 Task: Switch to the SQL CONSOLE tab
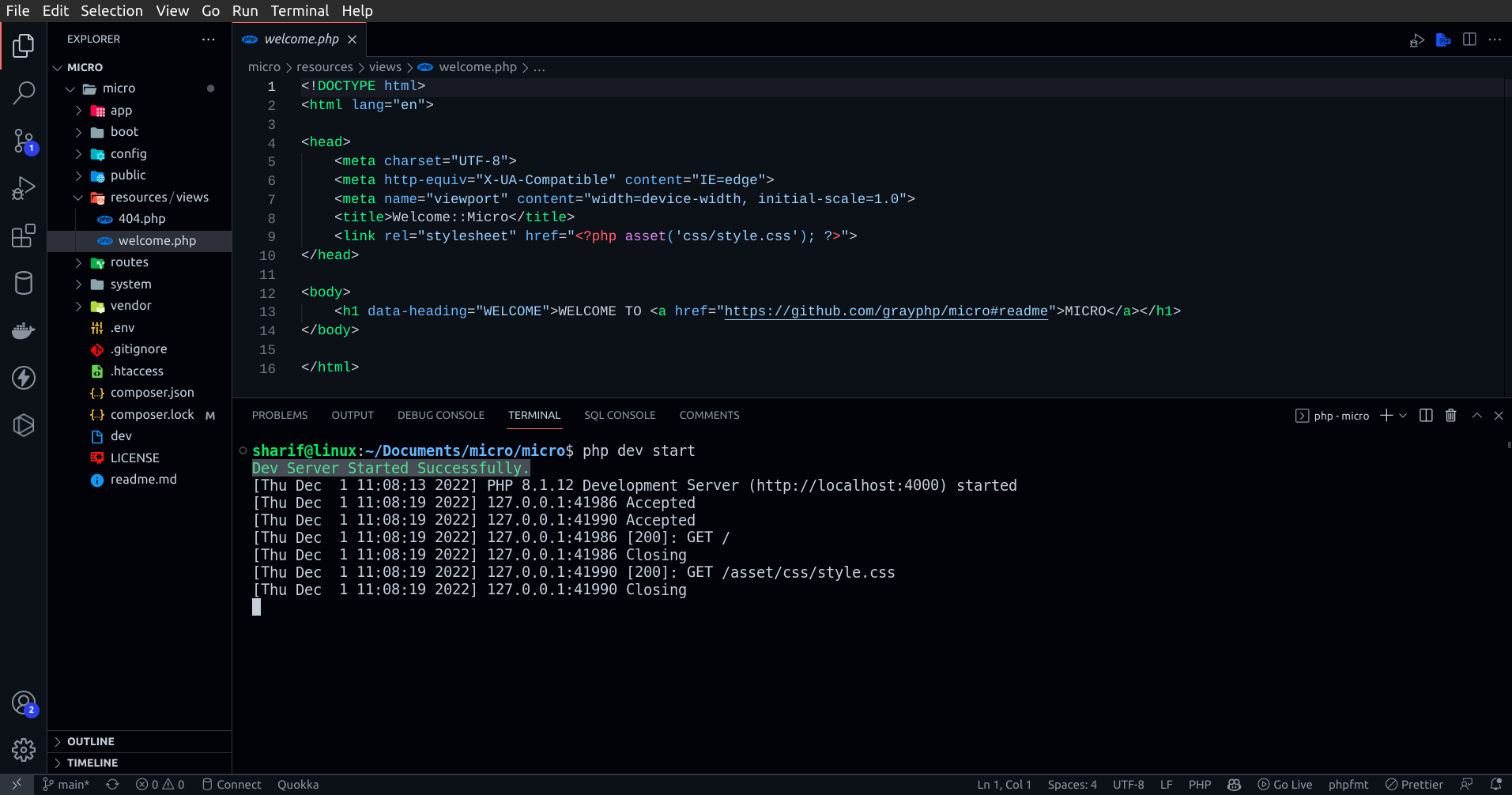point(620,416)
